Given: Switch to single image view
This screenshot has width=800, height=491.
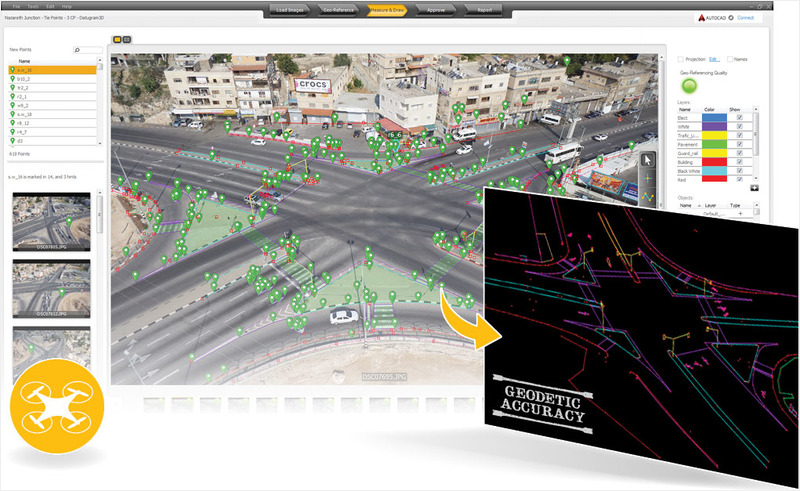Looking at the screenshot, I should coord(117,39).
